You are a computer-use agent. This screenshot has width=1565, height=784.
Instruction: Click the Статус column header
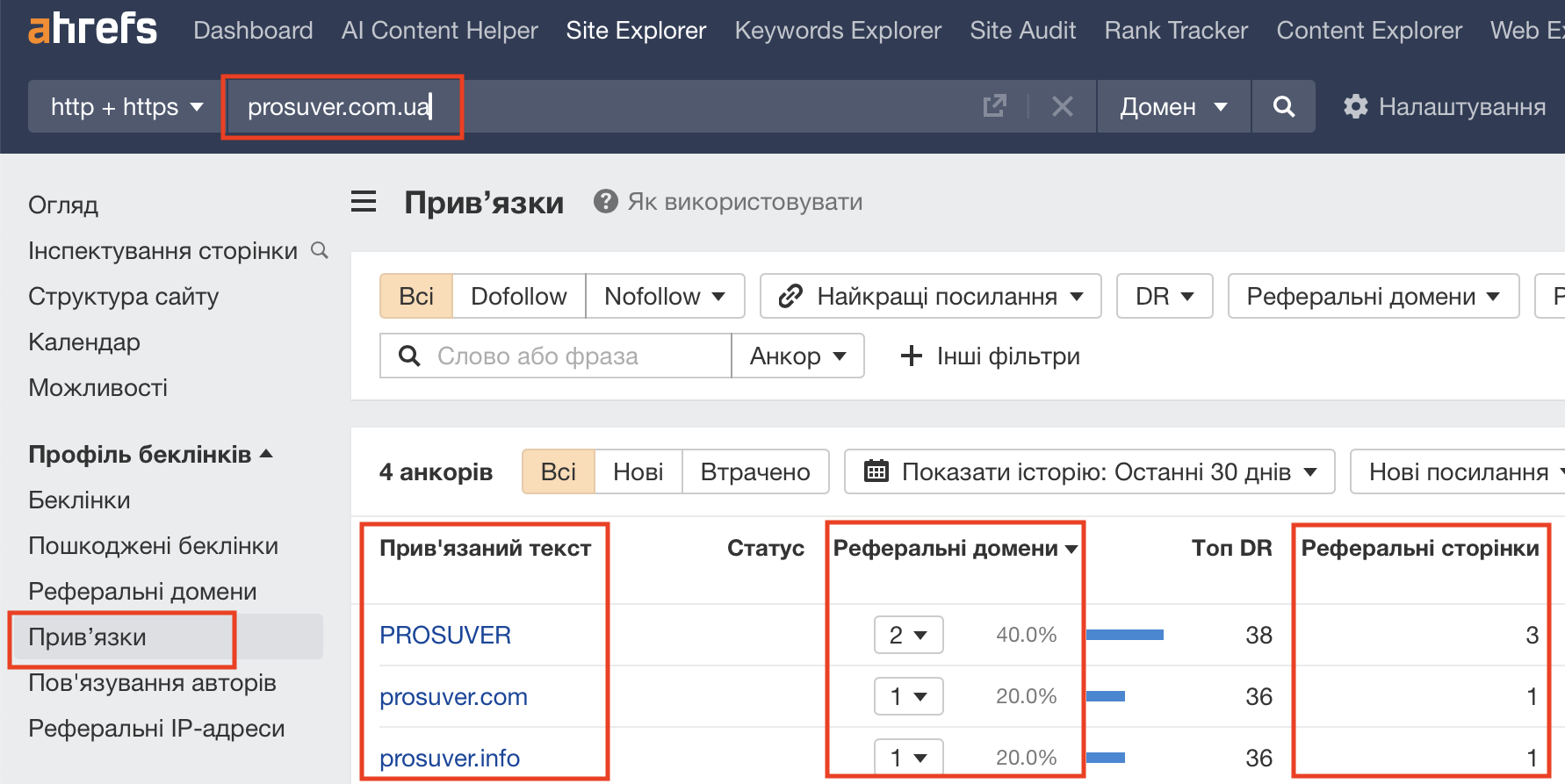coord(765,548)
